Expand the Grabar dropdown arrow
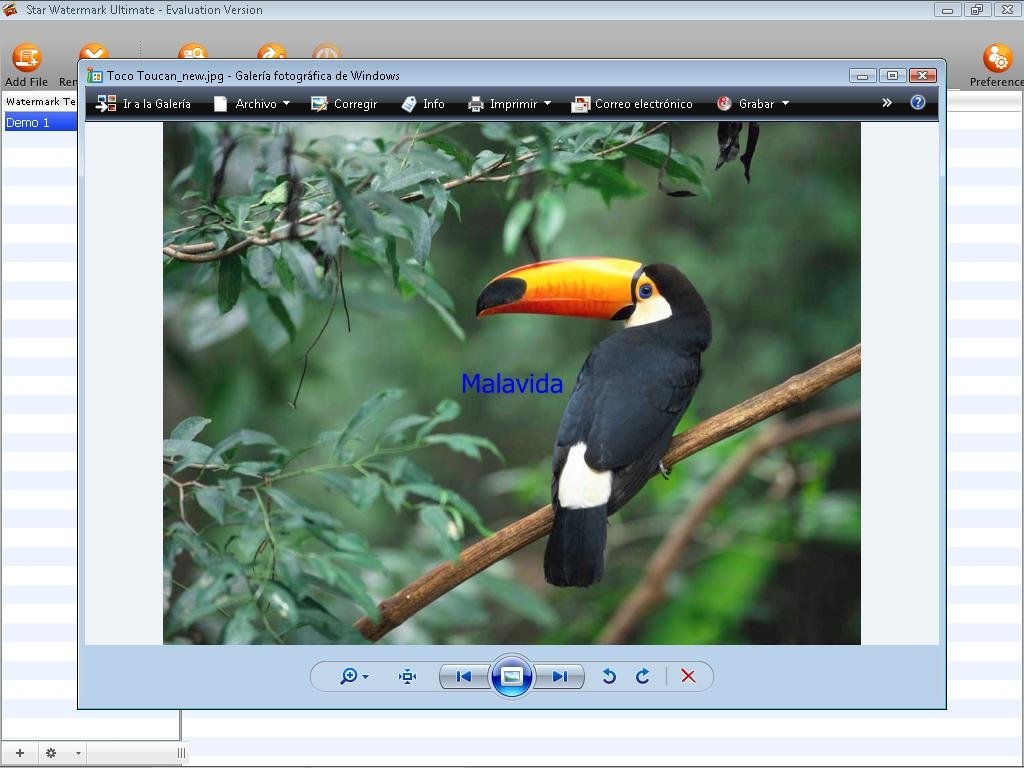The image size is (1024, 768). coord(786,104)
